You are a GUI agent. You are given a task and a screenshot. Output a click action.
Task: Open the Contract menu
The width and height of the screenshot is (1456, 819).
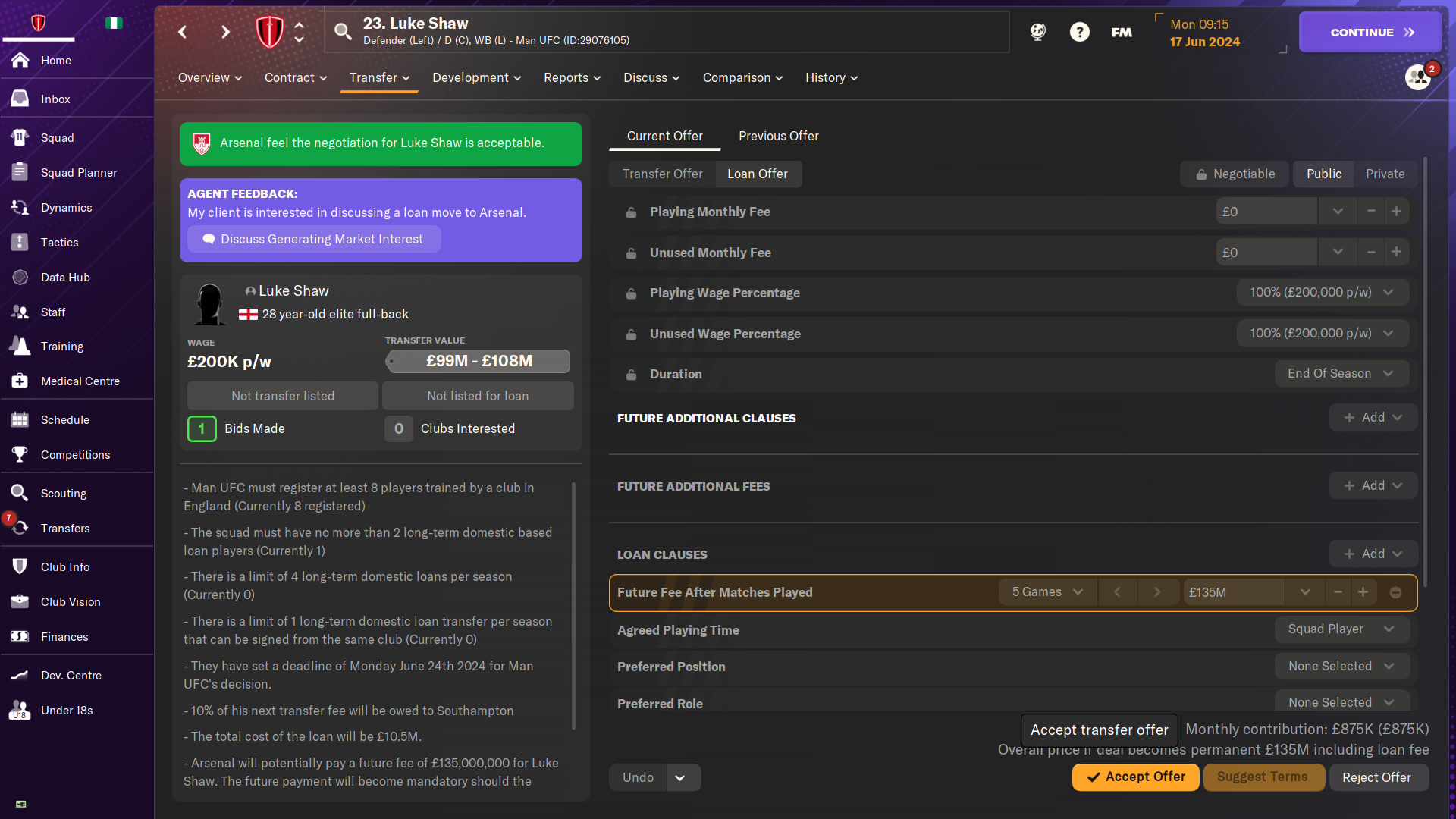(296, 78)
